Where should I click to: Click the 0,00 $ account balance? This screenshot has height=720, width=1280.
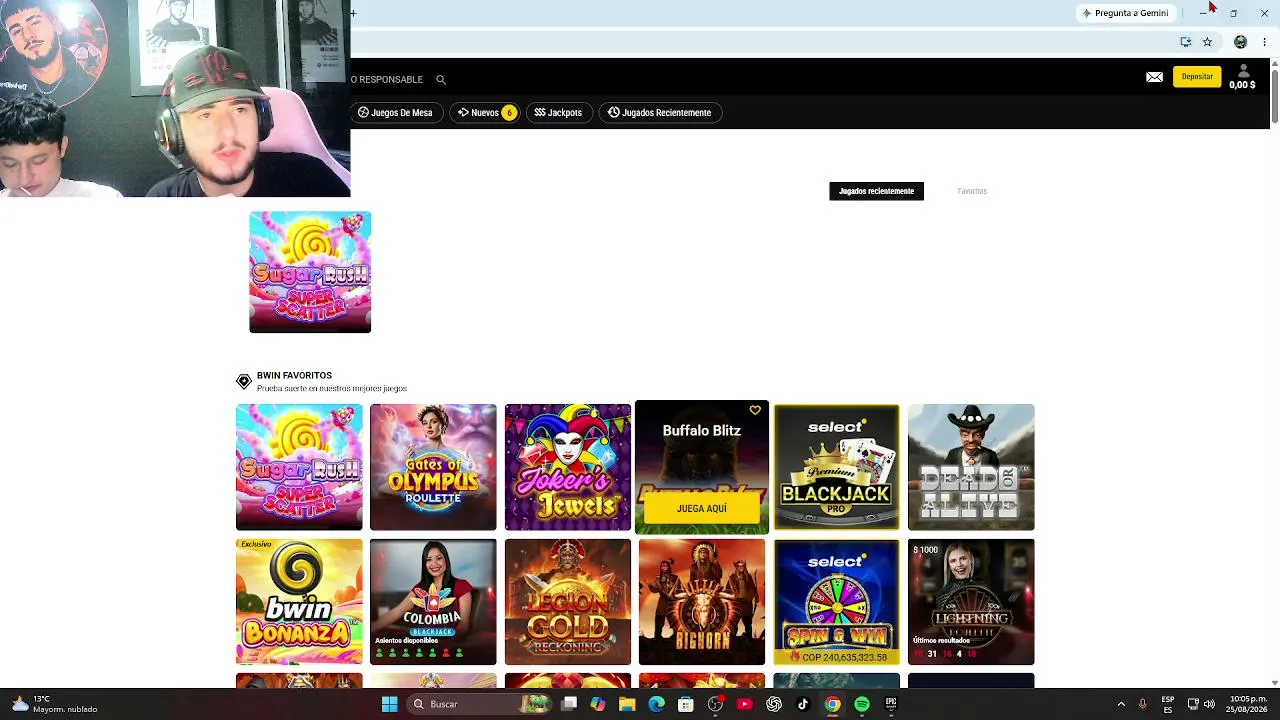1242,85
